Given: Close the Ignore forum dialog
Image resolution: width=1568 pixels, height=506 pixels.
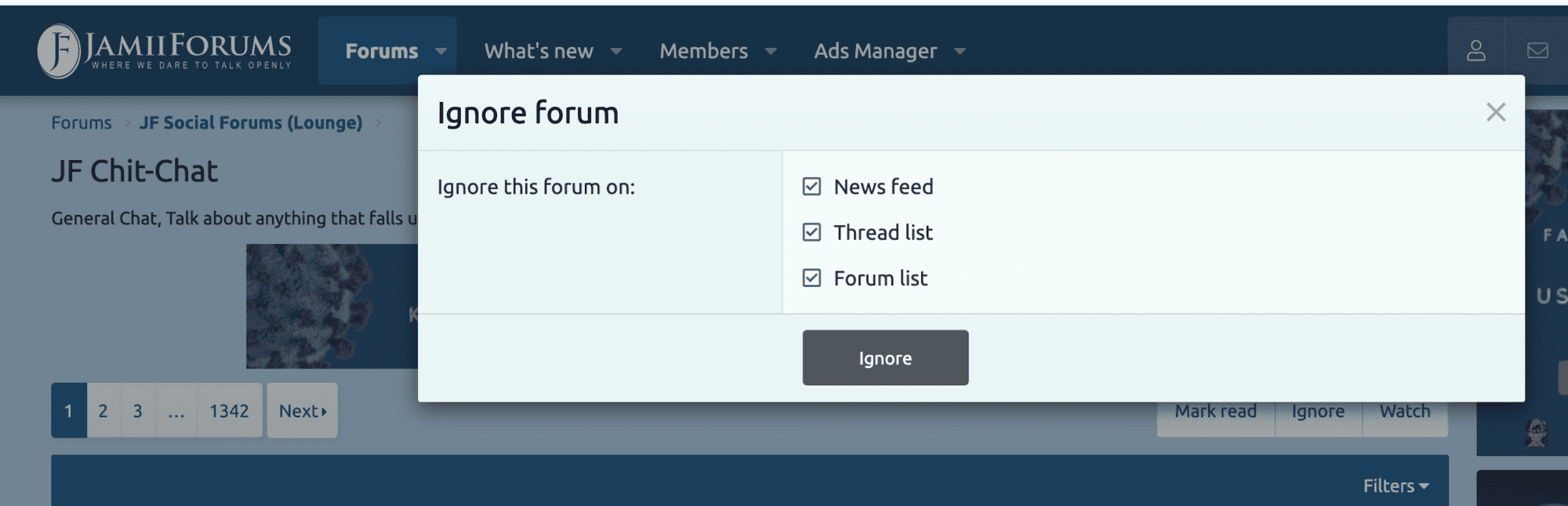Looking at the screenshot, I should pyautogui.click(x=1496, y=112).
